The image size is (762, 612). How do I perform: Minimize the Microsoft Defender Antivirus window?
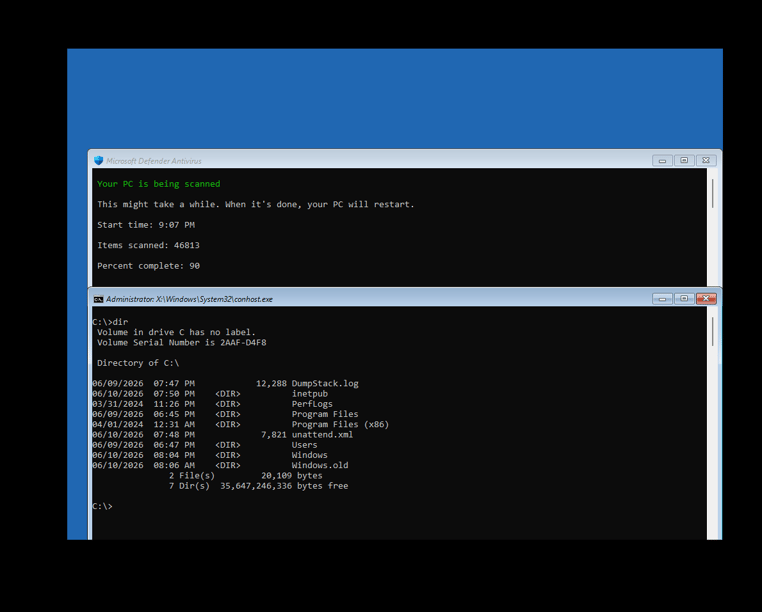(662, 160)
